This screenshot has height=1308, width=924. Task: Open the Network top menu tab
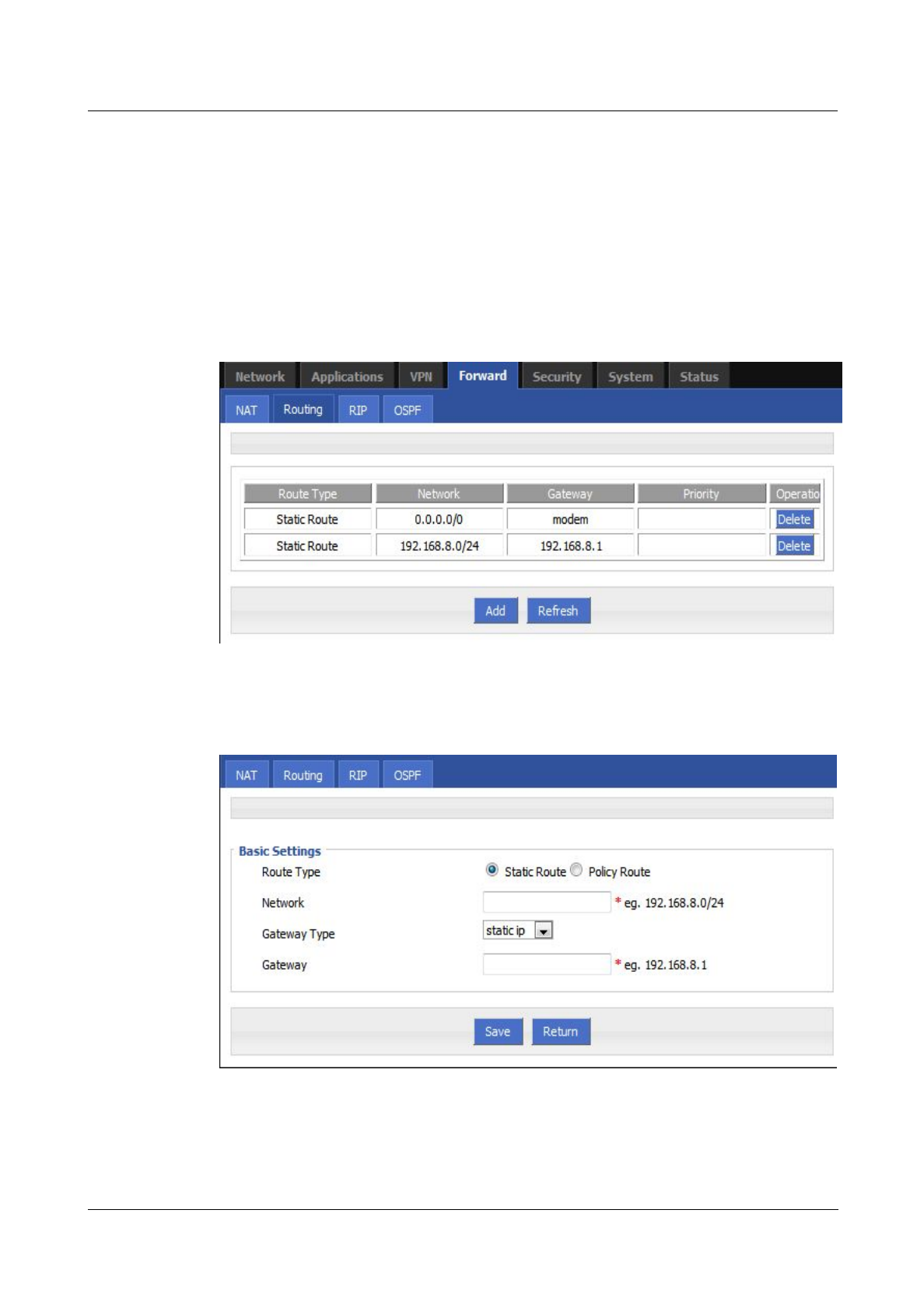click(x=260, y=377)
